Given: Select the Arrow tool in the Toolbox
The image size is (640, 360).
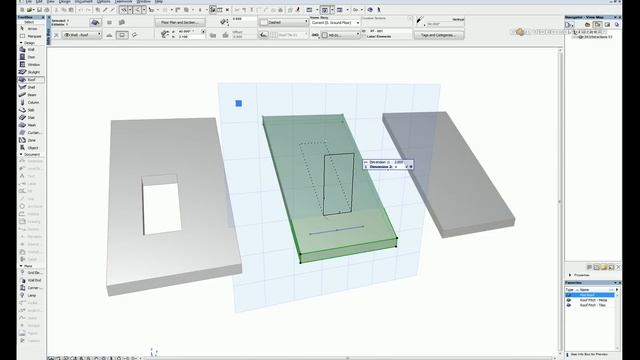Looking at the screenshot, I should click(x=31, y=29).
